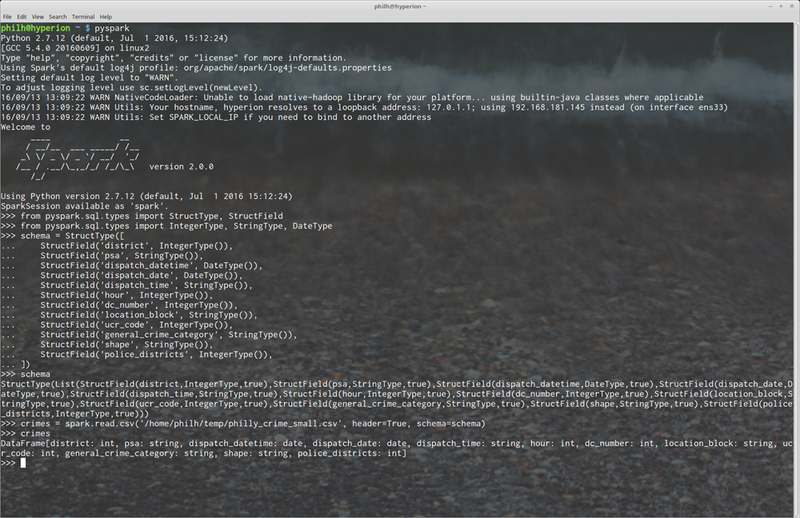Click the 'WARN NativeCodeLoader' log line
800x518 pixels.
point(352,97)
